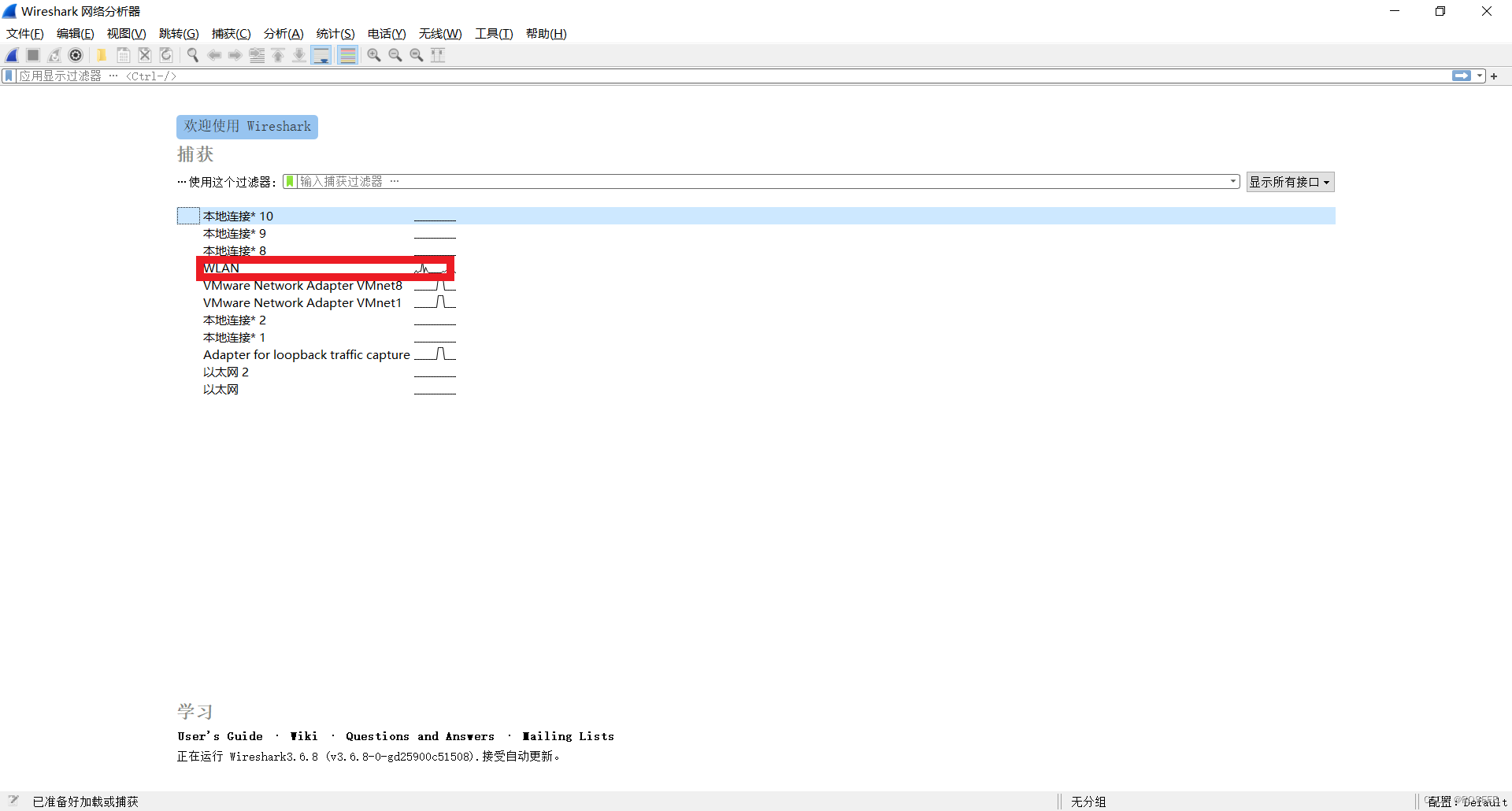This screenshot has width=1512, height=811.
Task: Select VMware Network Adapter VMnet8 interface
Action: pyautogui.click(x=756, y=285)
